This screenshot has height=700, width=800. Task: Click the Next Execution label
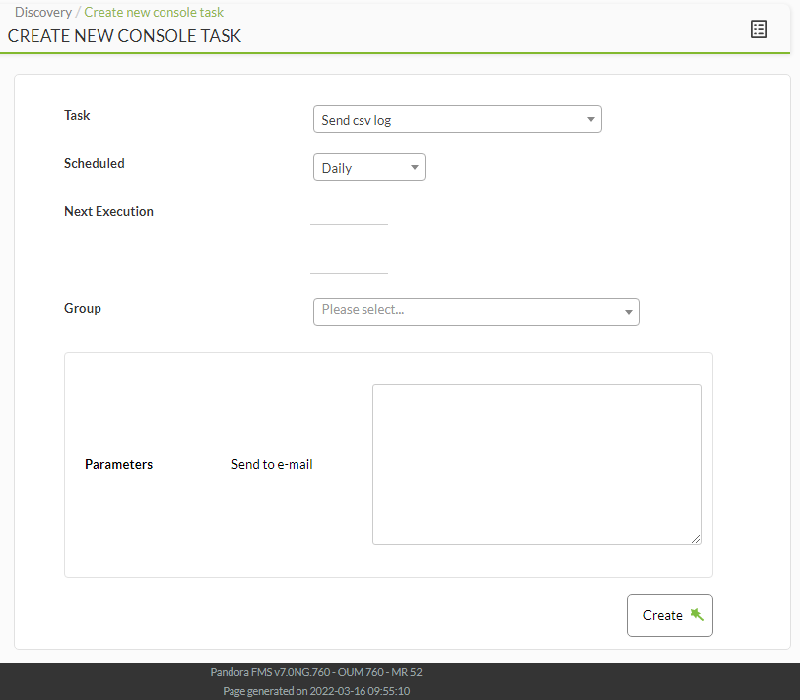[109, 211]
